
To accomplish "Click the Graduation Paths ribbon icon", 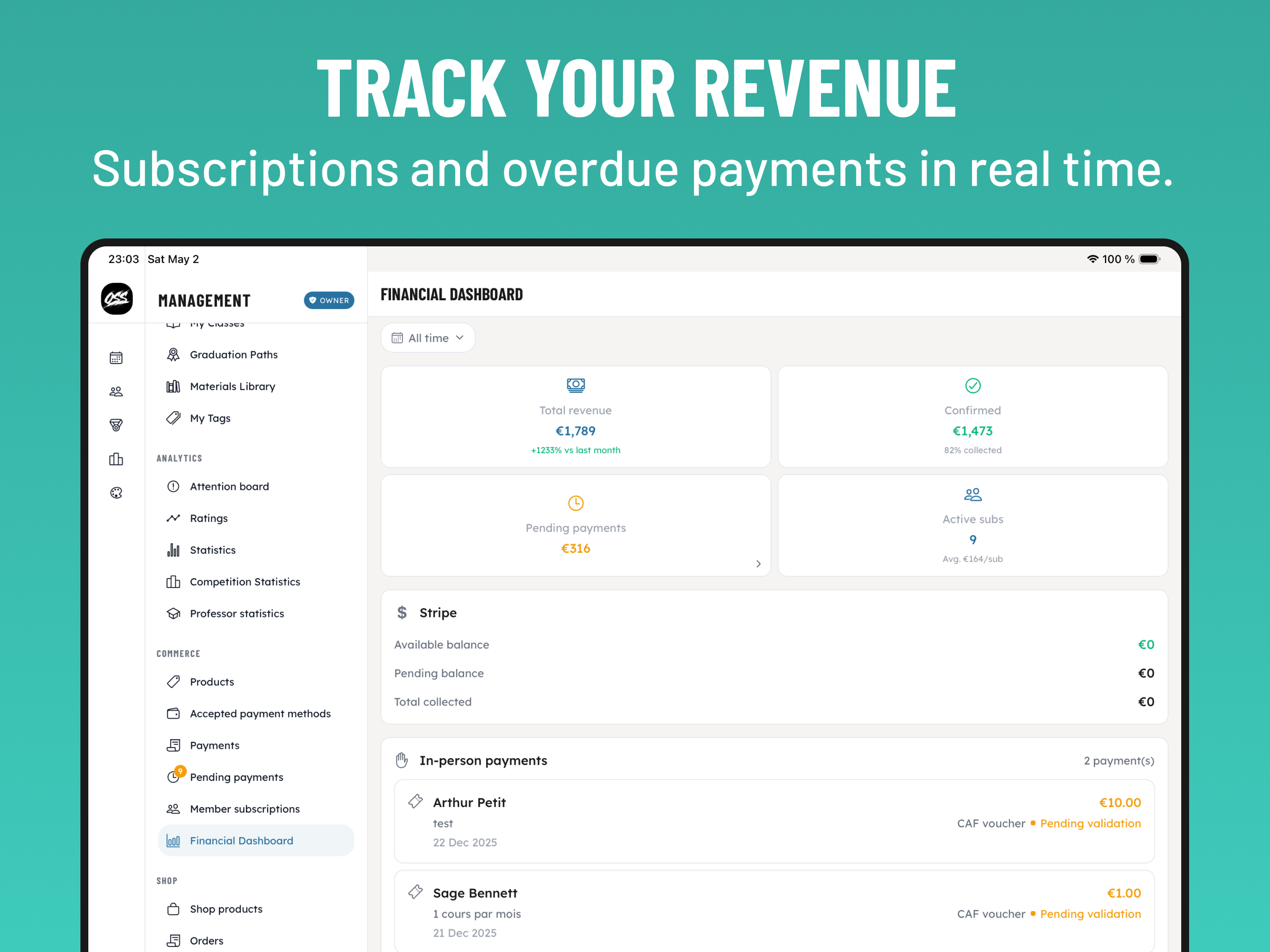I will [173, 354].
